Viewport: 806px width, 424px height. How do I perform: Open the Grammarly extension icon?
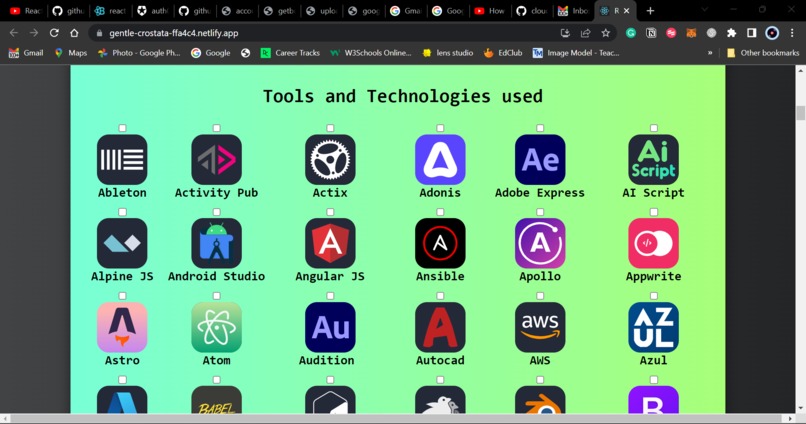click(x=631, y=33)
